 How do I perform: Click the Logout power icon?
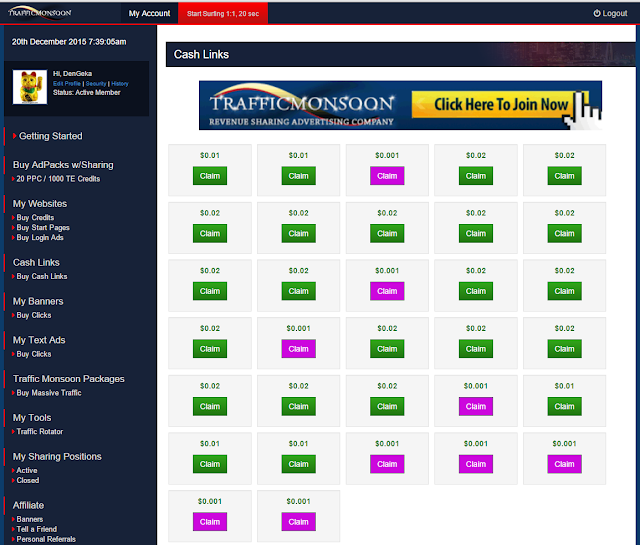597,13
